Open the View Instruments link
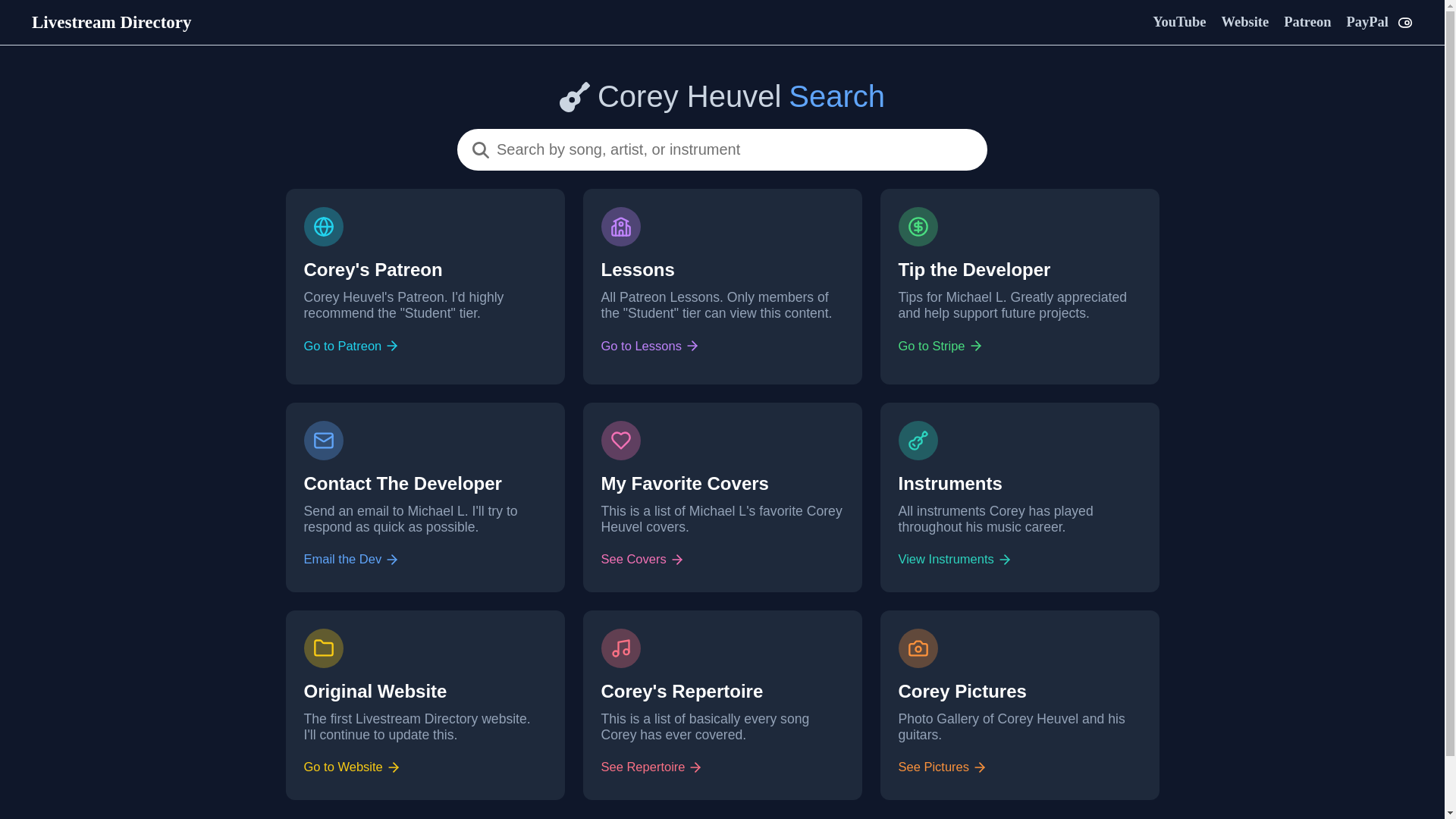1456x819 pixels. point(954,560)
